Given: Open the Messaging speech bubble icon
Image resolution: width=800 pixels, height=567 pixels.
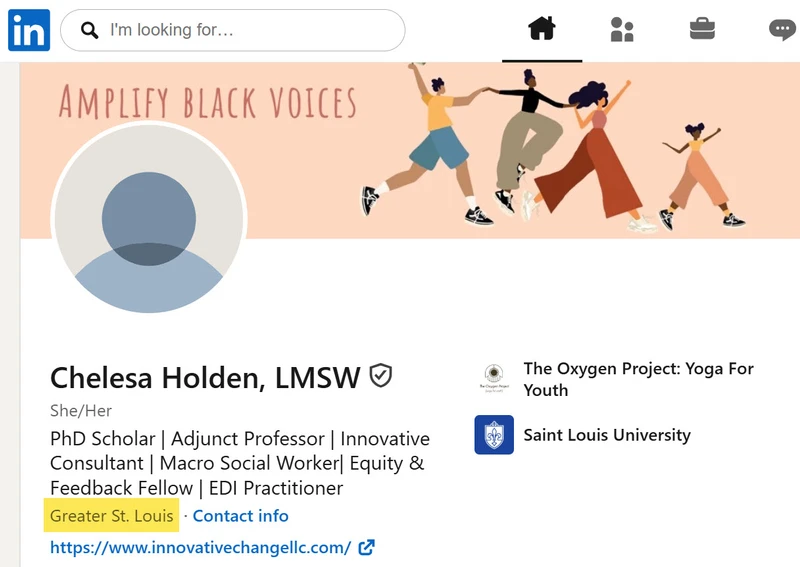Looking at the screenshot, I should [783, 30].
